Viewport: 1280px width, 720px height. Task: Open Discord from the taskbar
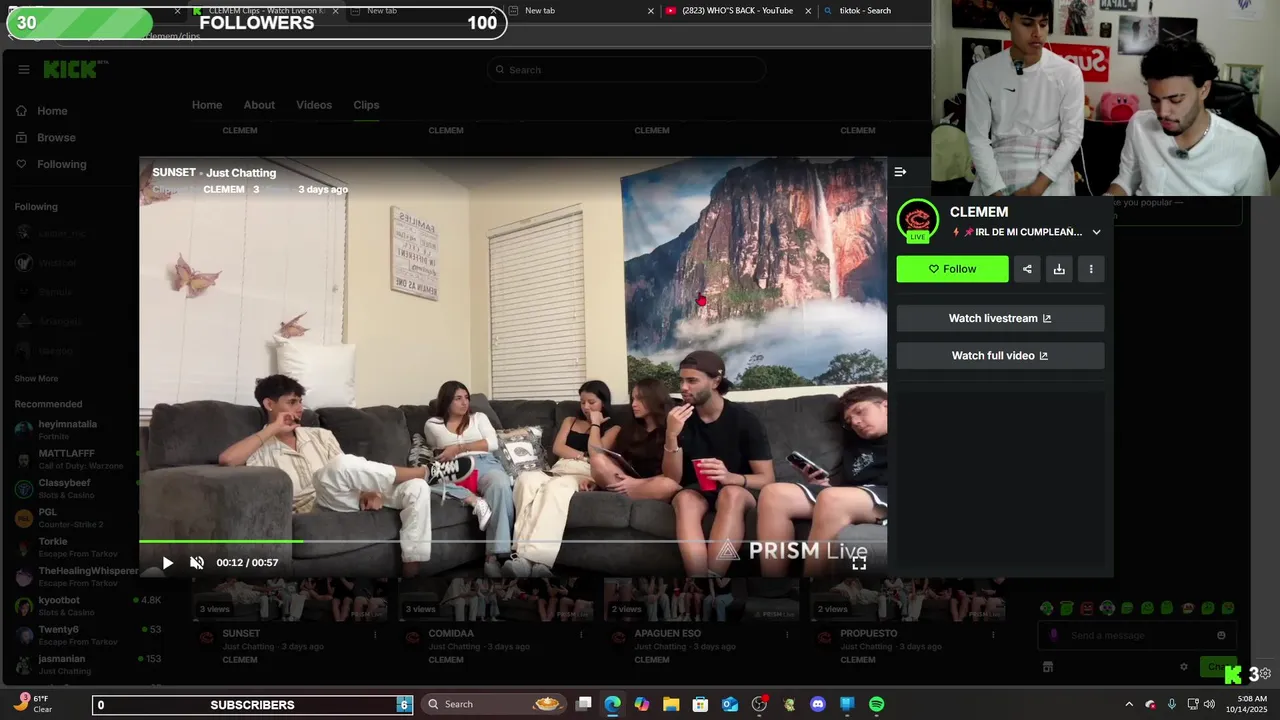pos(818,704)
